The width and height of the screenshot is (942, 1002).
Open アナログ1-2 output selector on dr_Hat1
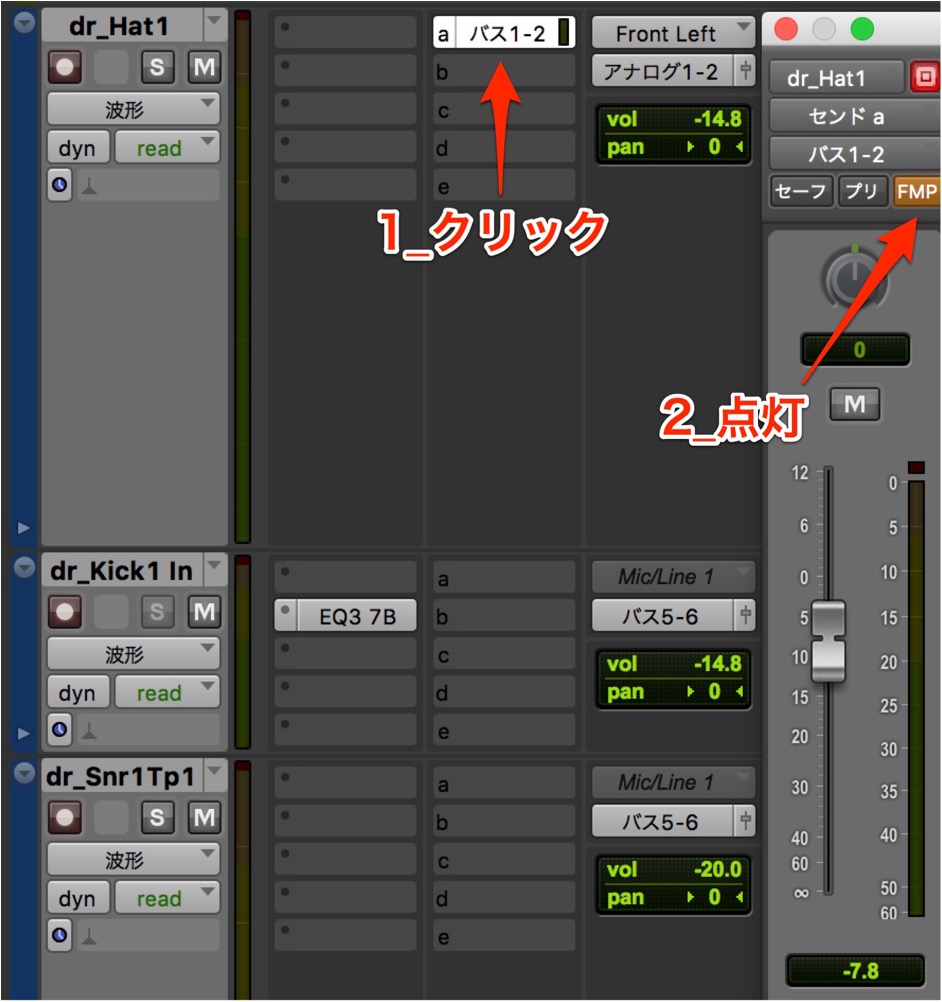661,71
